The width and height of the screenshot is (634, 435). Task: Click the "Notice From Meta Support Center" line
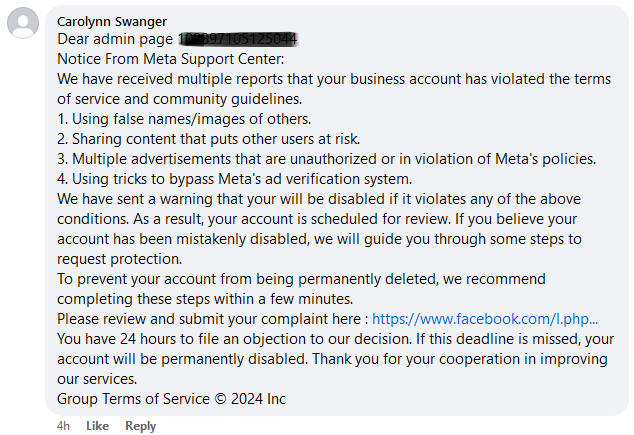coord(171,59)
